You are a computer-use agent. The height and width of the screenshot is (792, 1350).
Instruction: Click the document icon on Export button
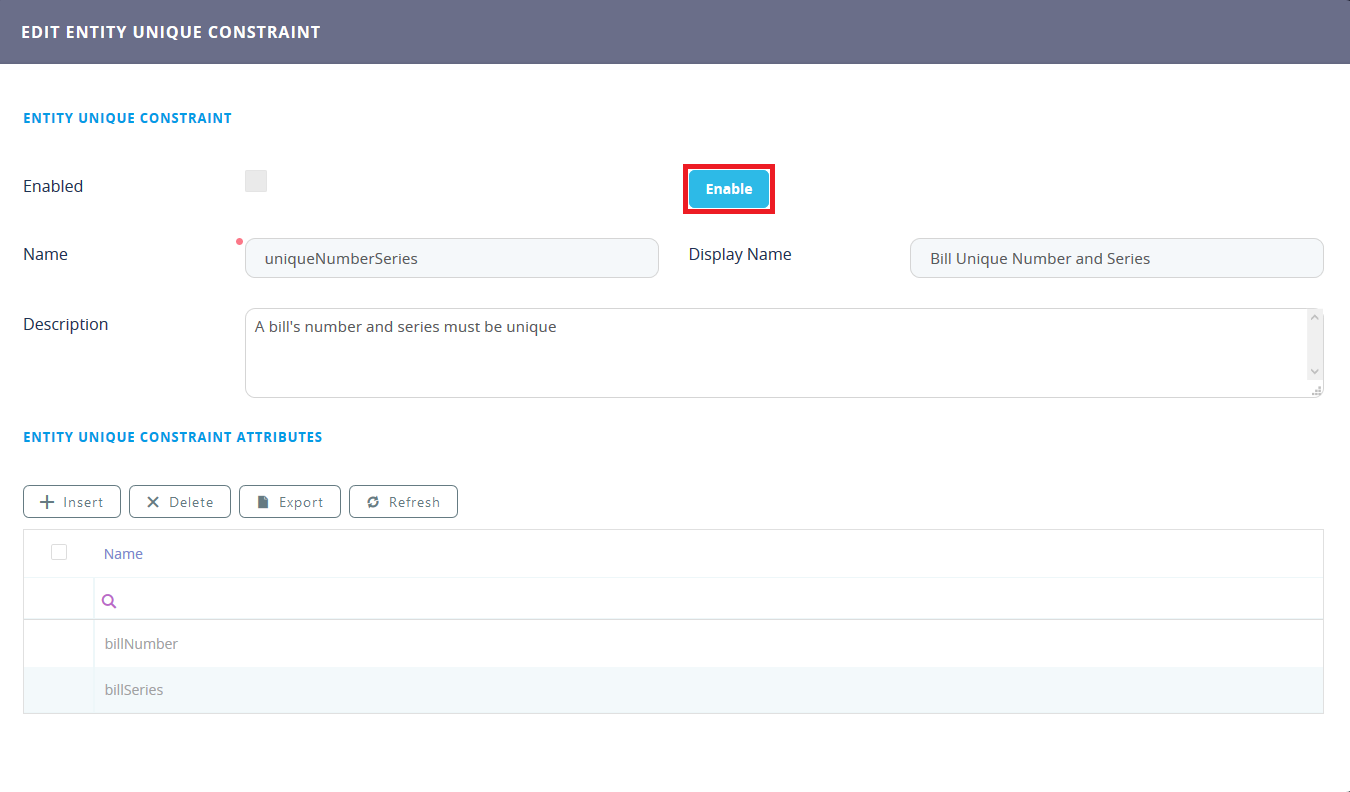point(263,502)
